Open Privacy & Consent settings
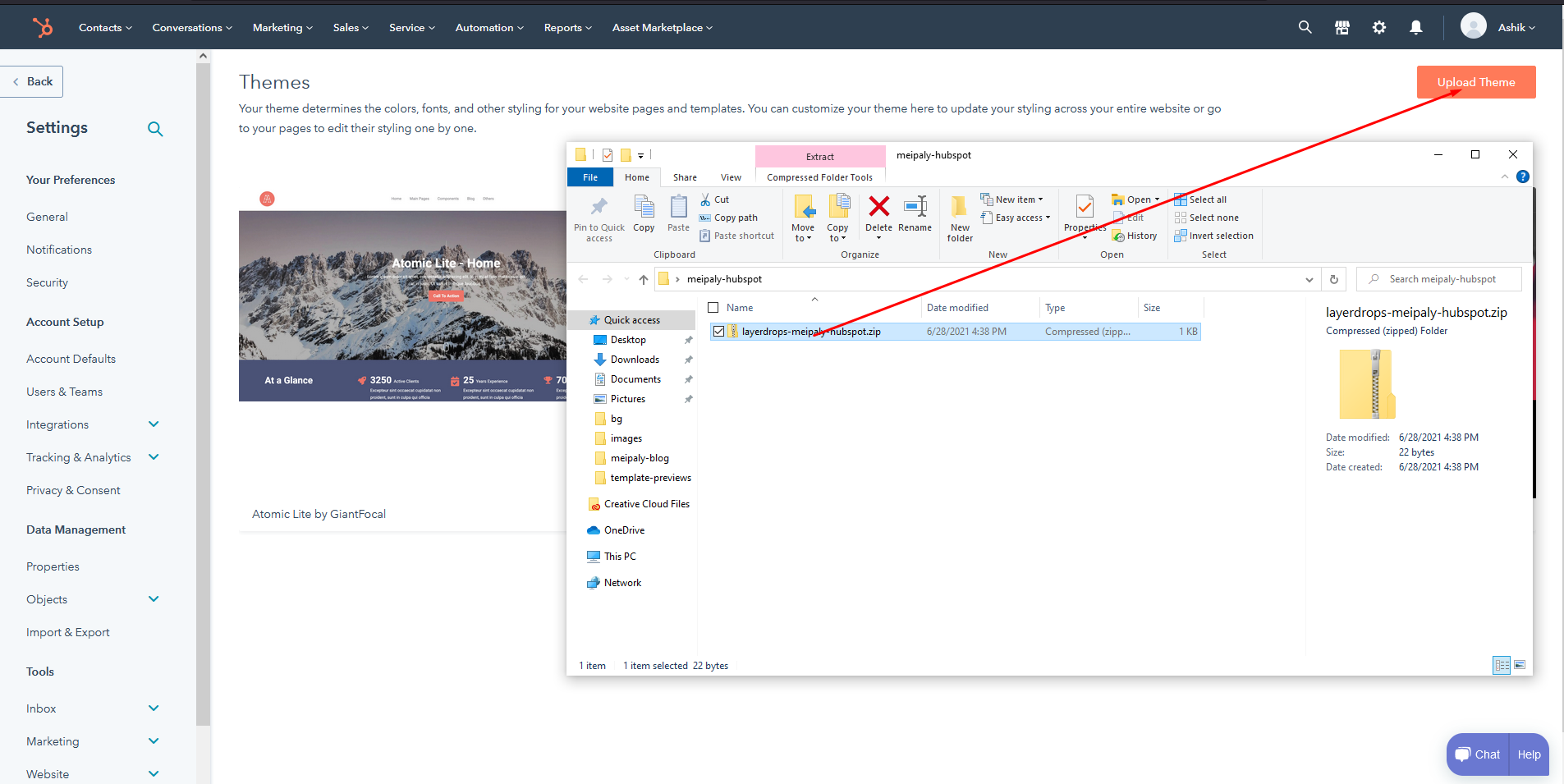The height and width of the screenshot is (784, 1564). 73,490
